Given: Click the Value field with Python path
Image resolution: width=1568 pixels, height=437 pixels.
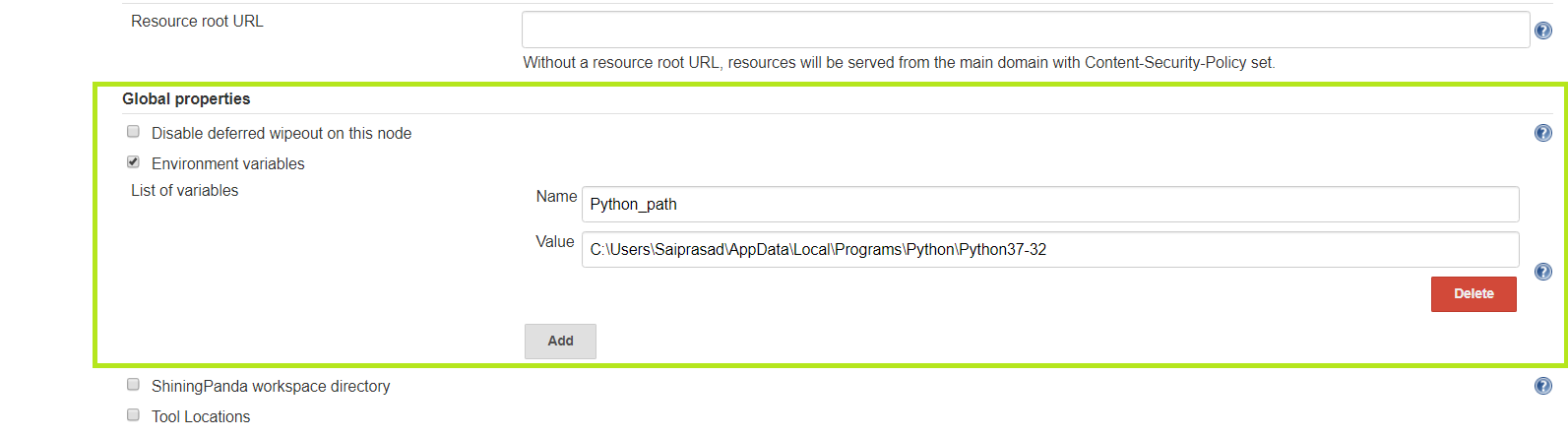Looking at the screenshot, I should (1049, 250).
